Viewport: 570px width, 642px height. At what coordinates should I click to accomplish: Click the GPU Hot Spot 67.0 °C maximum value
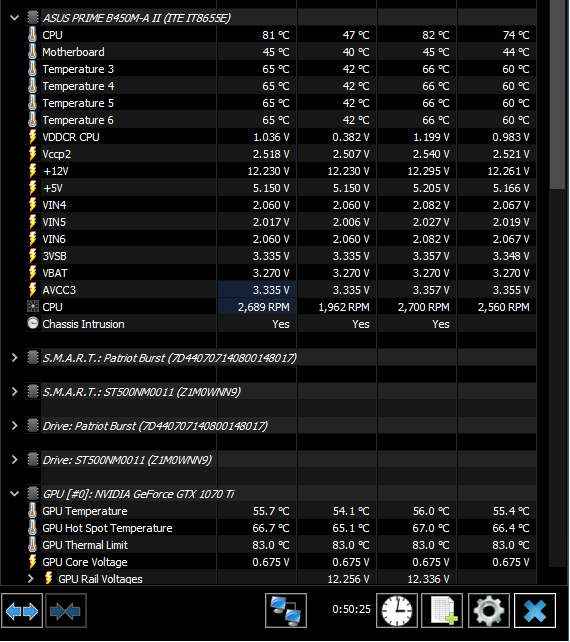pos(431,528)
